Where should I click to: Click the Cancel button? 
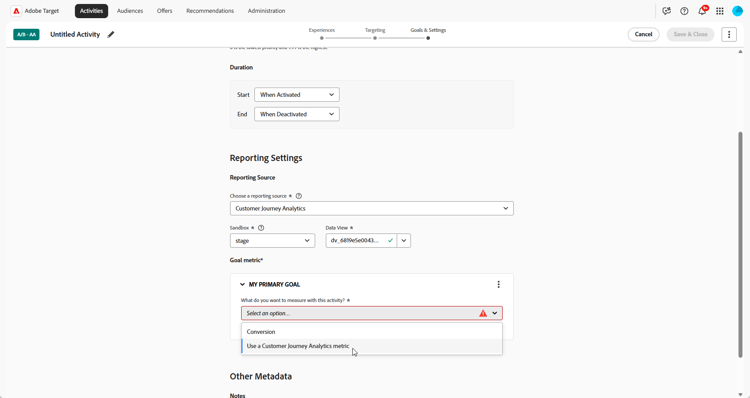(643, 34)
